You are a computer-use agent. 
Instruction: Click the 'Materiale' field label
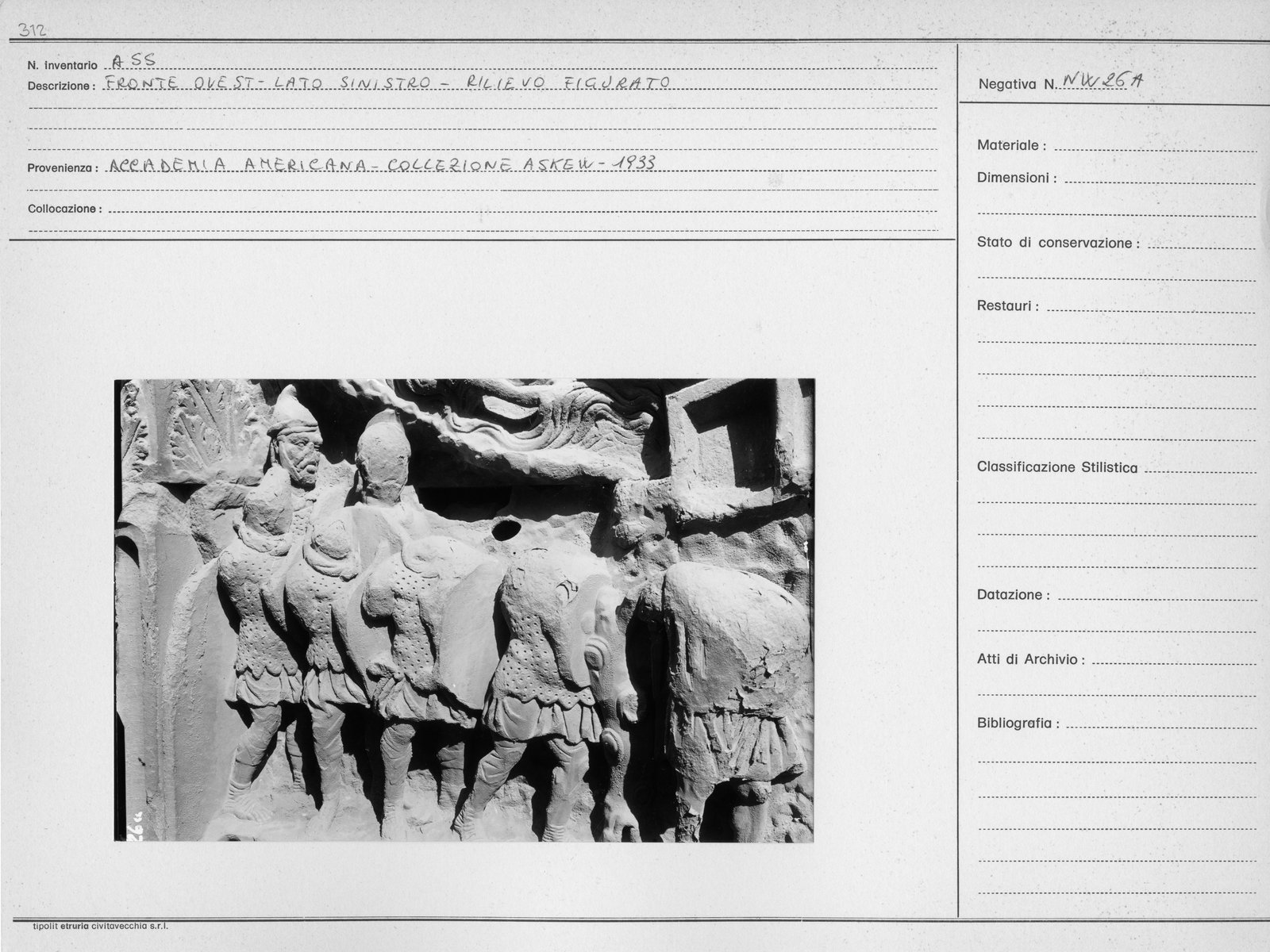[1011, 145]
